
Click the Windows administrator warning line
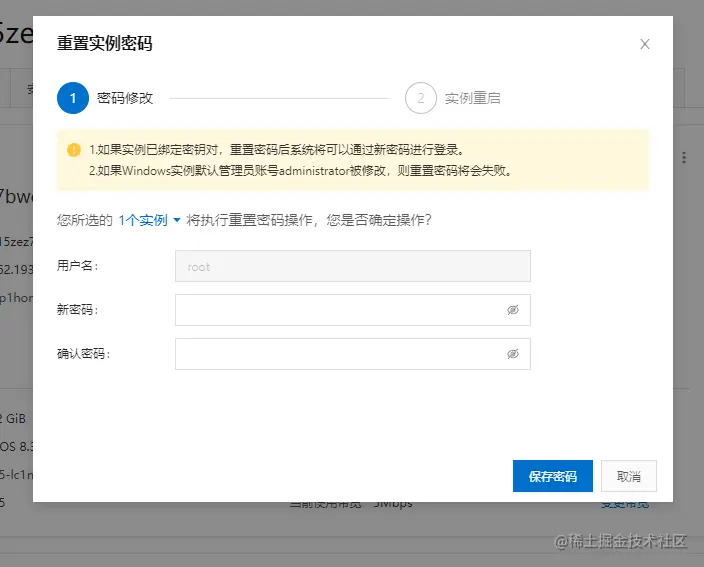coord(300,171)
